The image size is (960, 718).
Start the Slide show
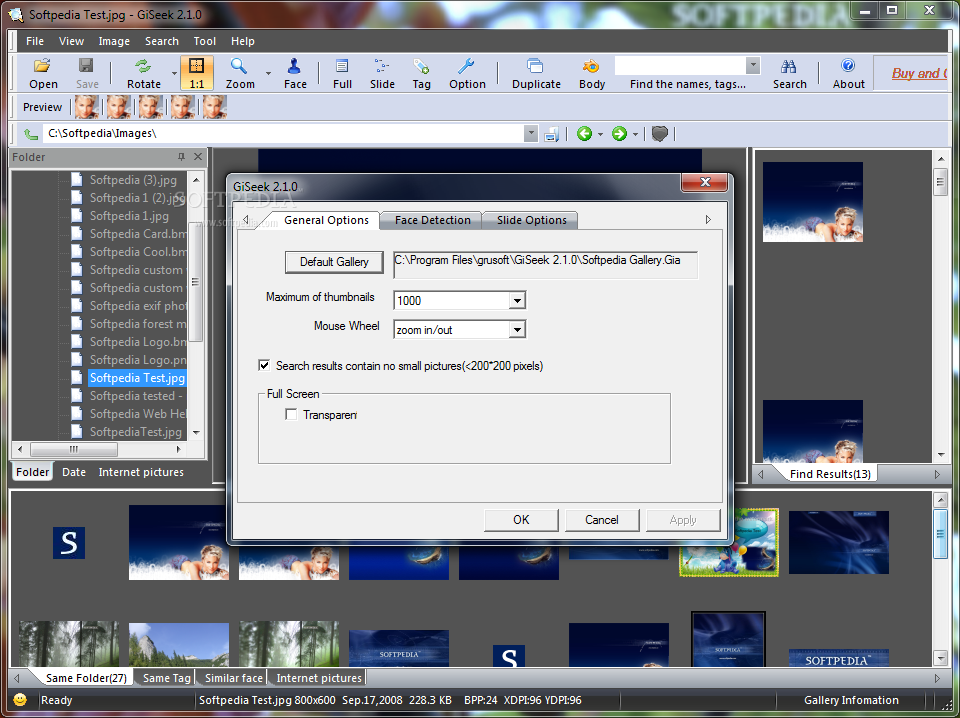pyautogui.click(x=382, y=73)
